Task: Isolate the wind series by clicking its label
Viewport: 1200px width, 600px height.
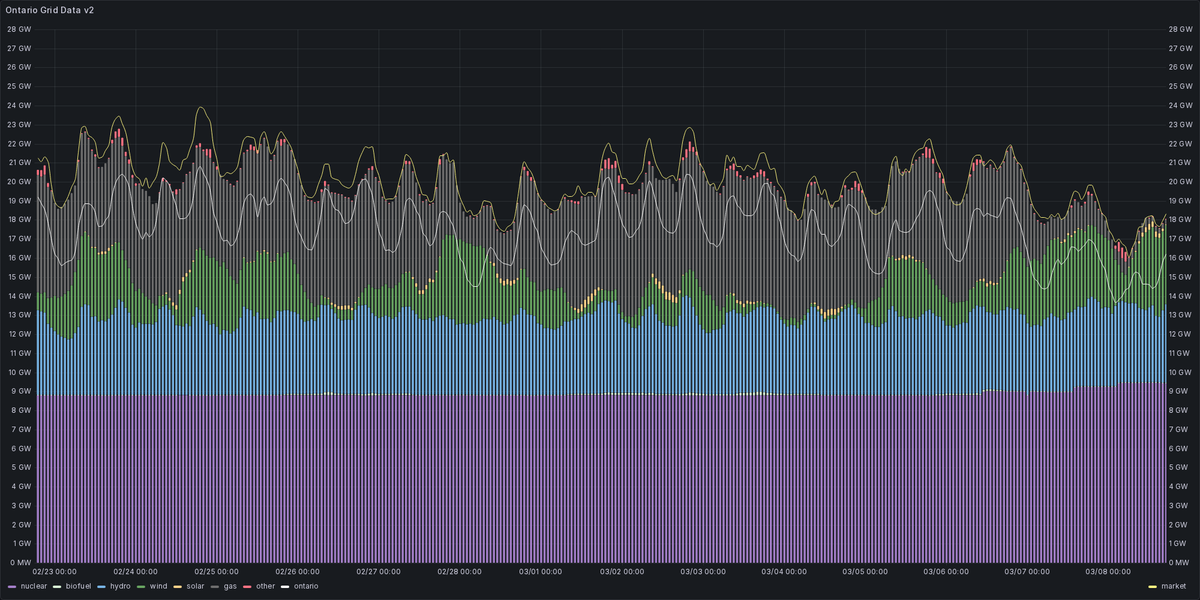Action: (158, 587)
